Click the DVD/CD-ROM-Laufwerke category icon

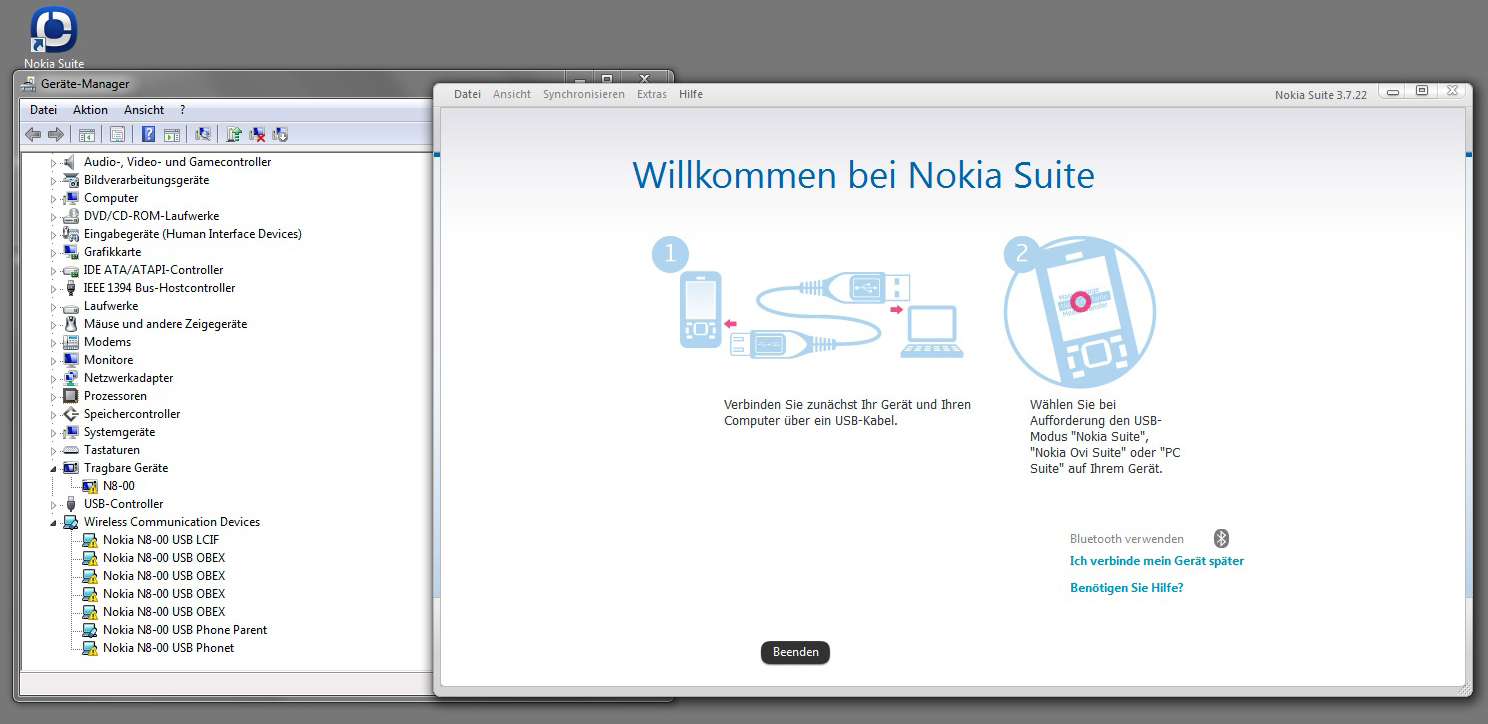[71, 216]
